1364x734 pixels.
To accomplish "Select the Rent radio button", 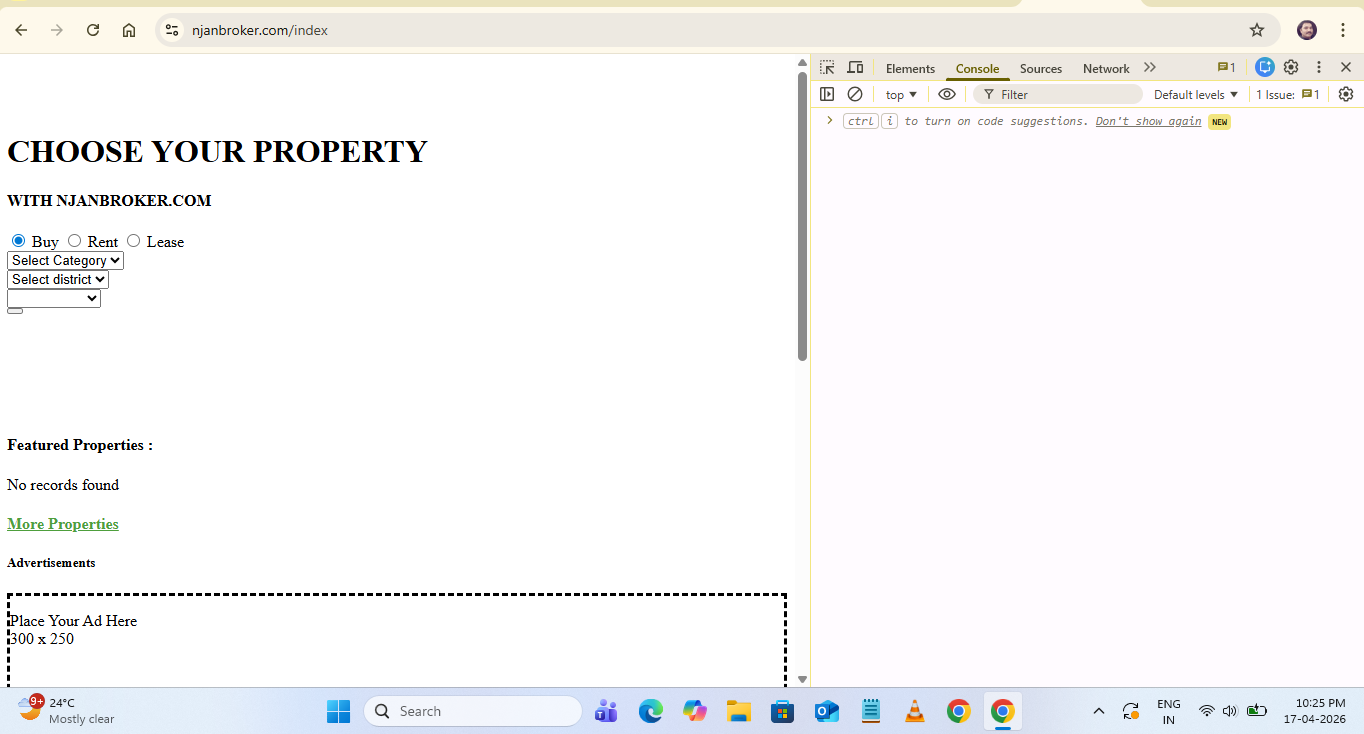I will [x=75, y=241].
